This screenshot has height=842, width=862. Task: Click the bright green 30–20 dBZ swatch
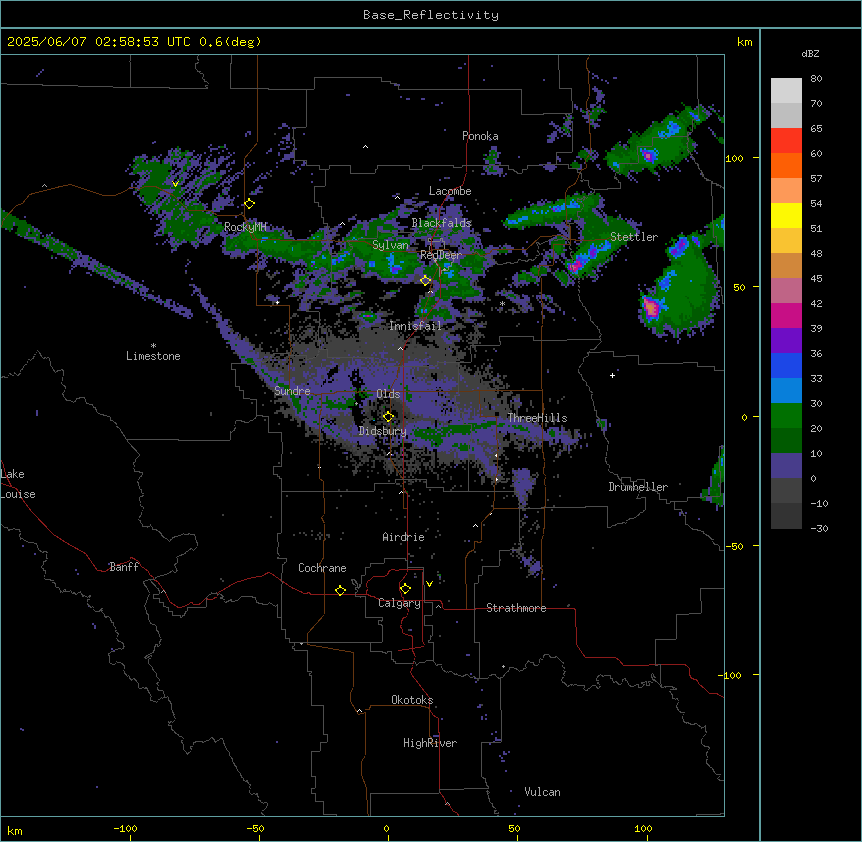point(786,416)
